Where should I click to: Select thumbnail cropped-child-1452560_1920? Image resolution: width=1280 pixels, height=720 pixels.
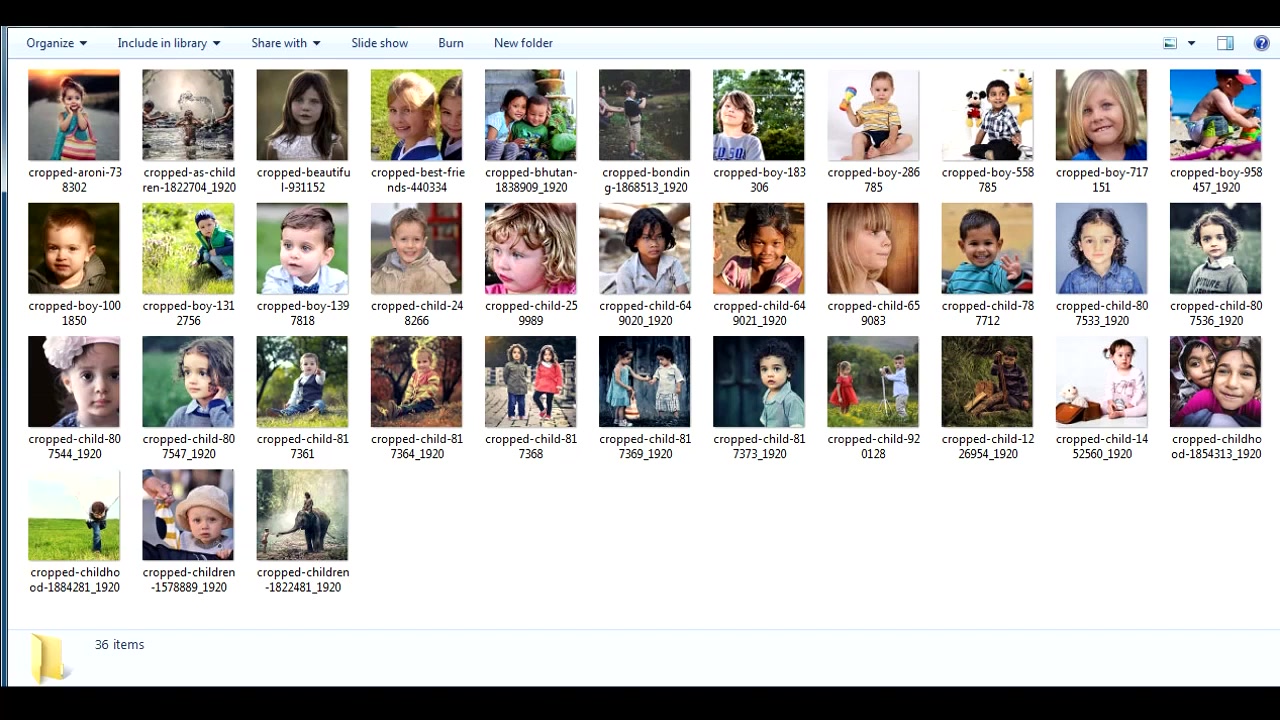pyautogui.click(x=1101, y=381)
